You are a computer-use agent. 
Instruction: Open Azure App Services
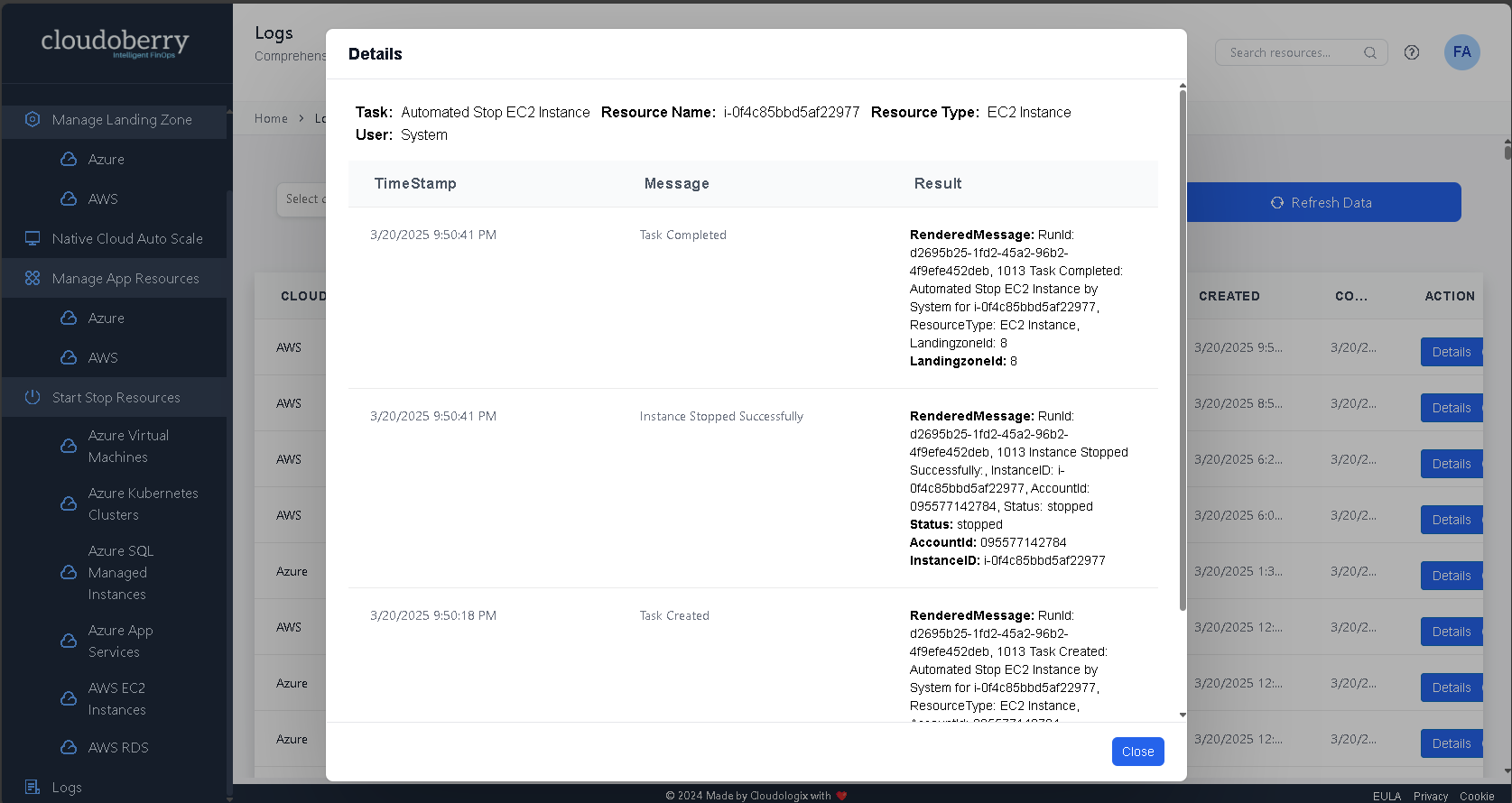pyautogui.click(x=120, y=641)
